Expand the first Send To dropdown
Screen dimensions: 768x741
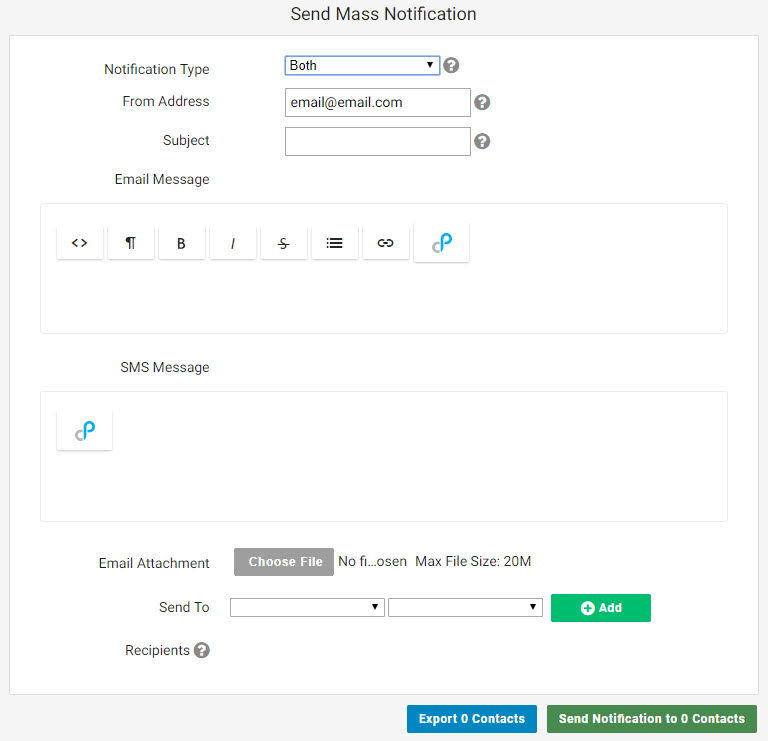coord(307,607)
